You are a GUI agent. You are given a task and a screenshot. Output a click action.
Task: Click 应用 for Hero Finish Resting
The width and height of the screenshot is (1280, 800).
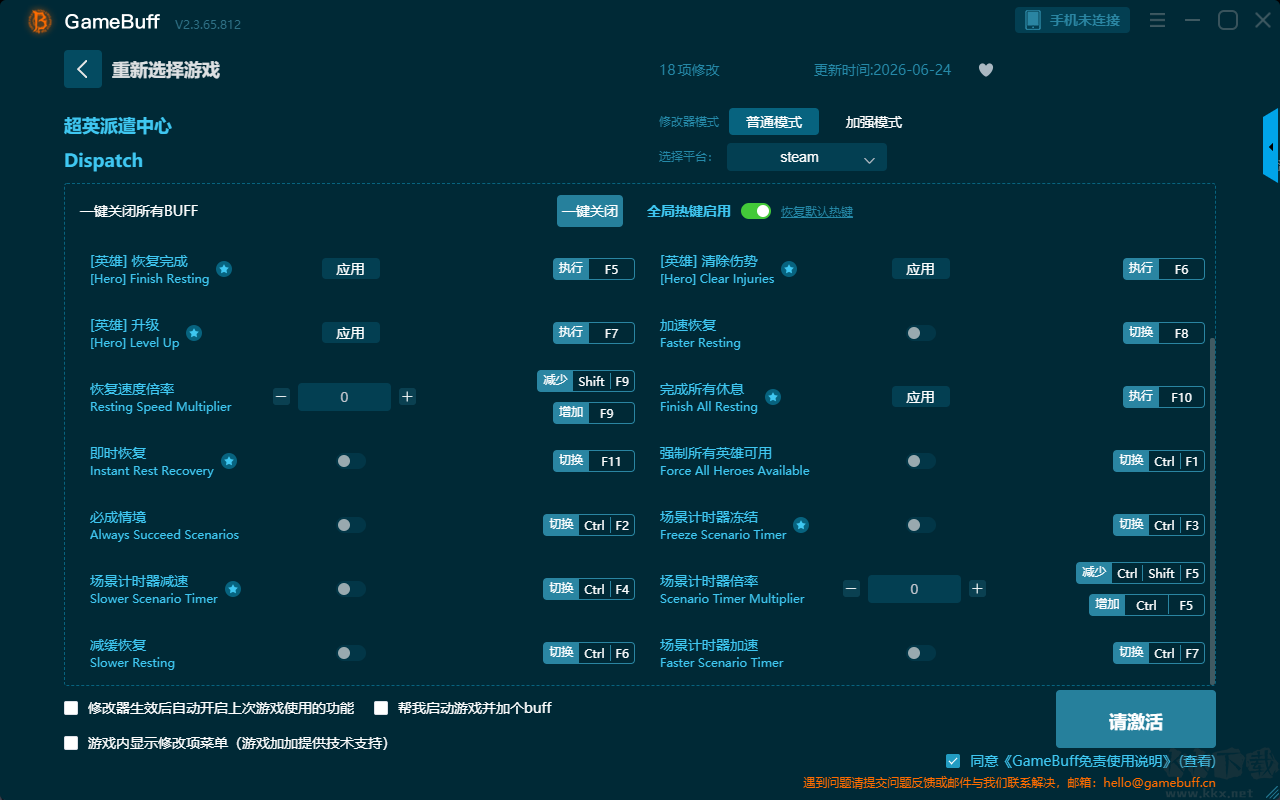click(x=351, y=269)
